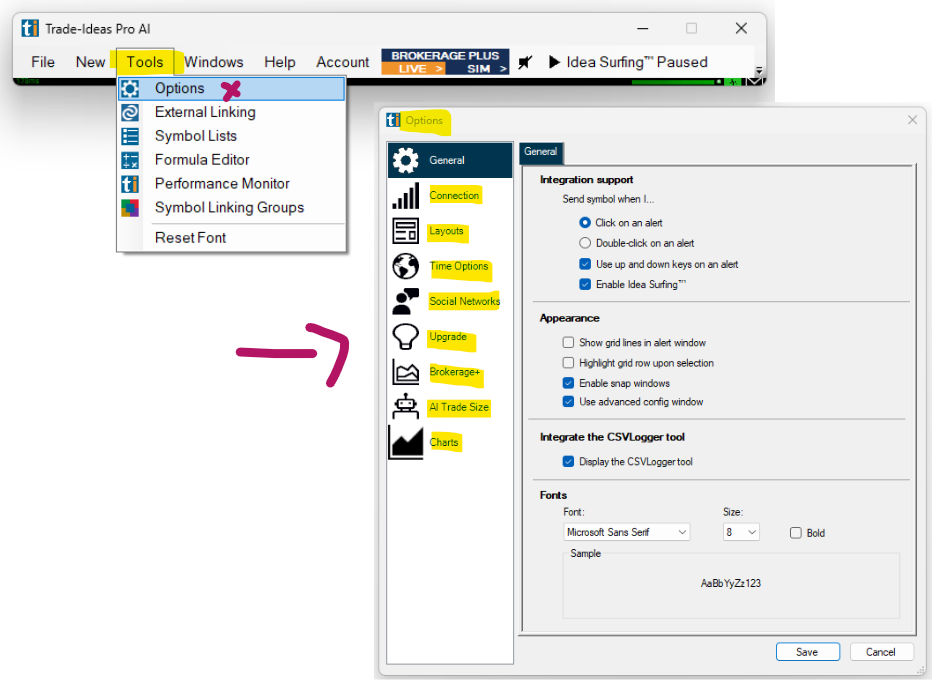The image size is (946, 683).
Task: Enable Show grid lines in alert window
Action: [569, 343]
